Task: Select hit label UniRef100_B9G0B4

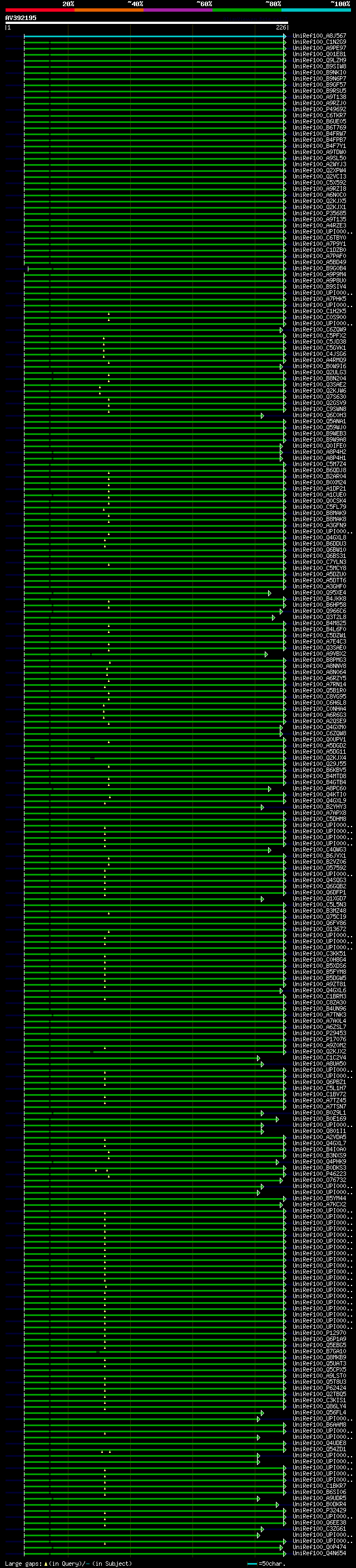Action: (319, 269)
